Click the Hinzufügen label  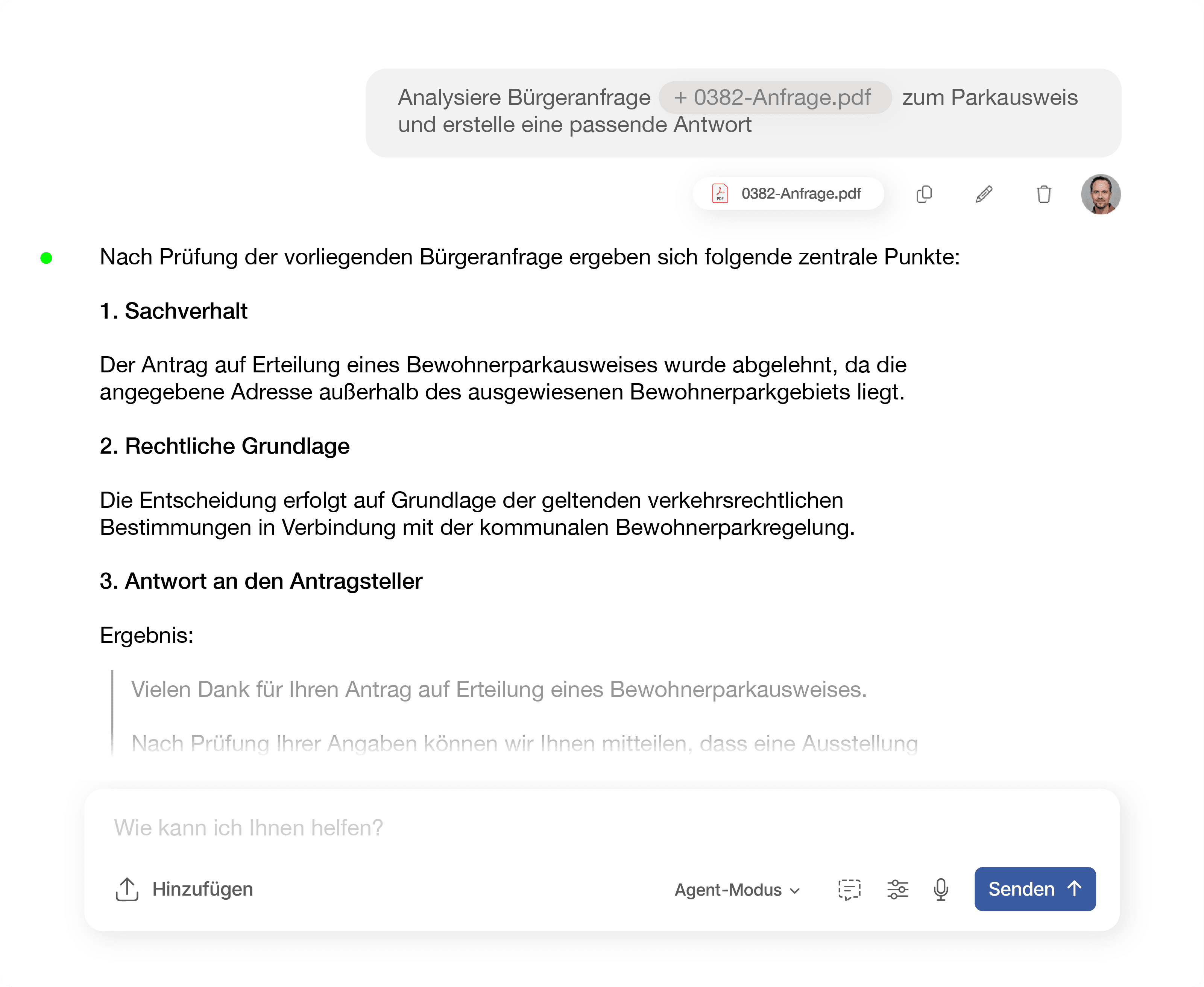click(x=202, y=889)
